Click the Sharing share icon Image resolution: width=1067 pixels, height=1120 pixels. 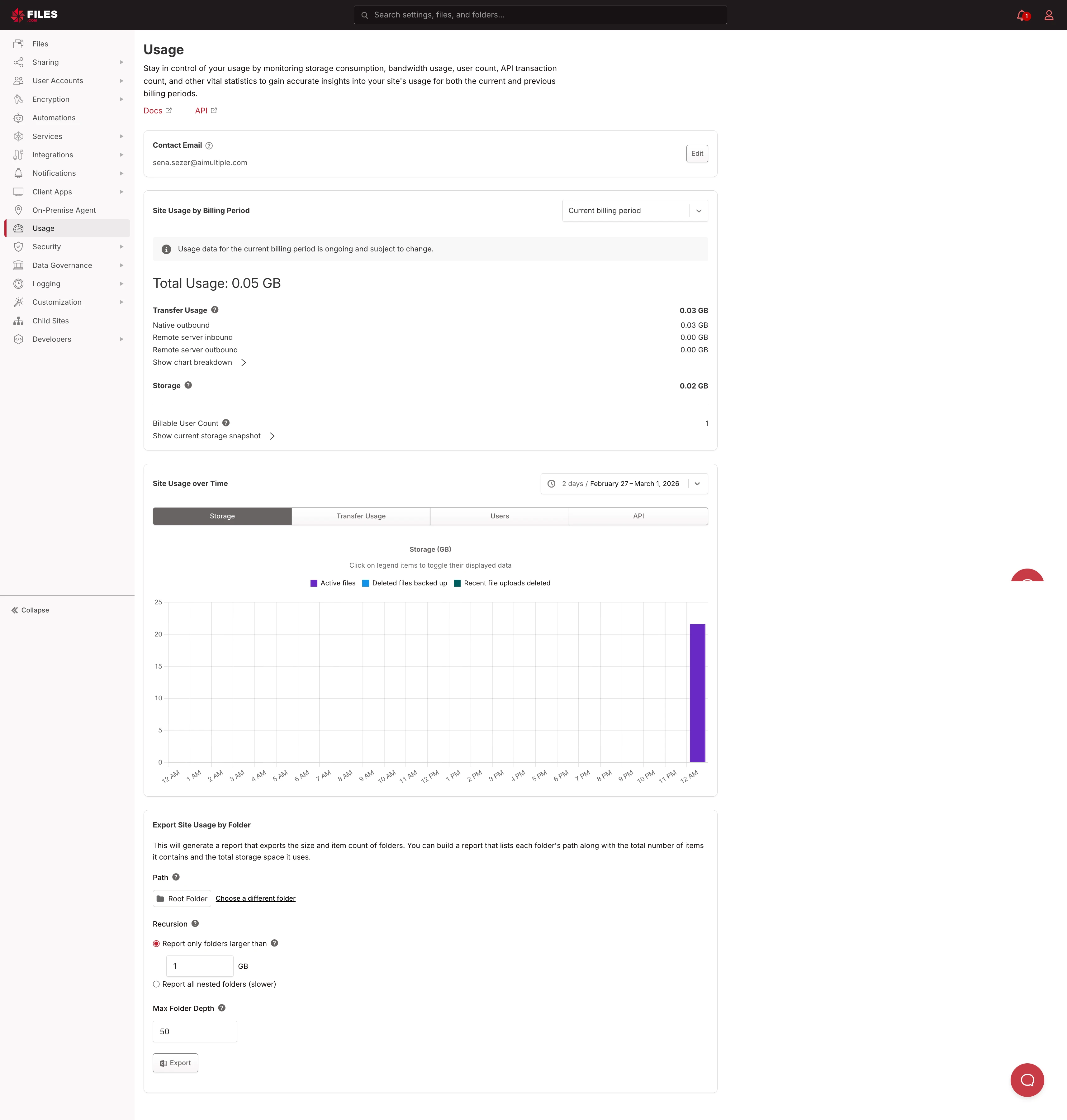tap(19, 62)
